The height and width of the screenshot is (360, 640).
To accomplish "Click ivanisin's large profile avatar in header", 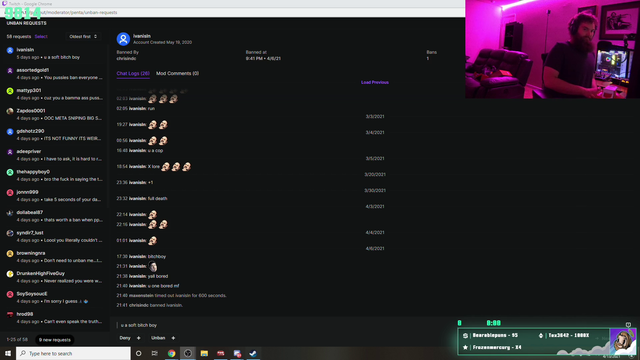I will pos(123,39).
